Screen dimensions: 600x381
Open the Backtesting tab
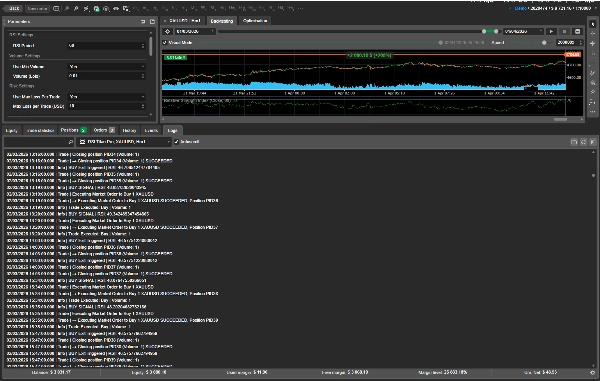coord(222,21)
